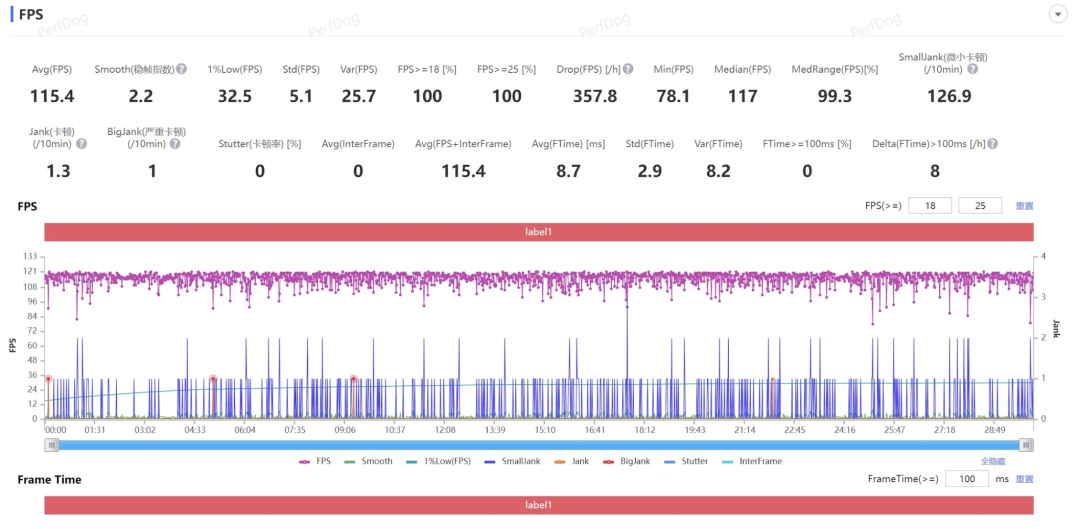The image size is (1080, 529).
Task: Click help icon beside Delta(FTime)>100ms
Action: click(x=993, y=144)
